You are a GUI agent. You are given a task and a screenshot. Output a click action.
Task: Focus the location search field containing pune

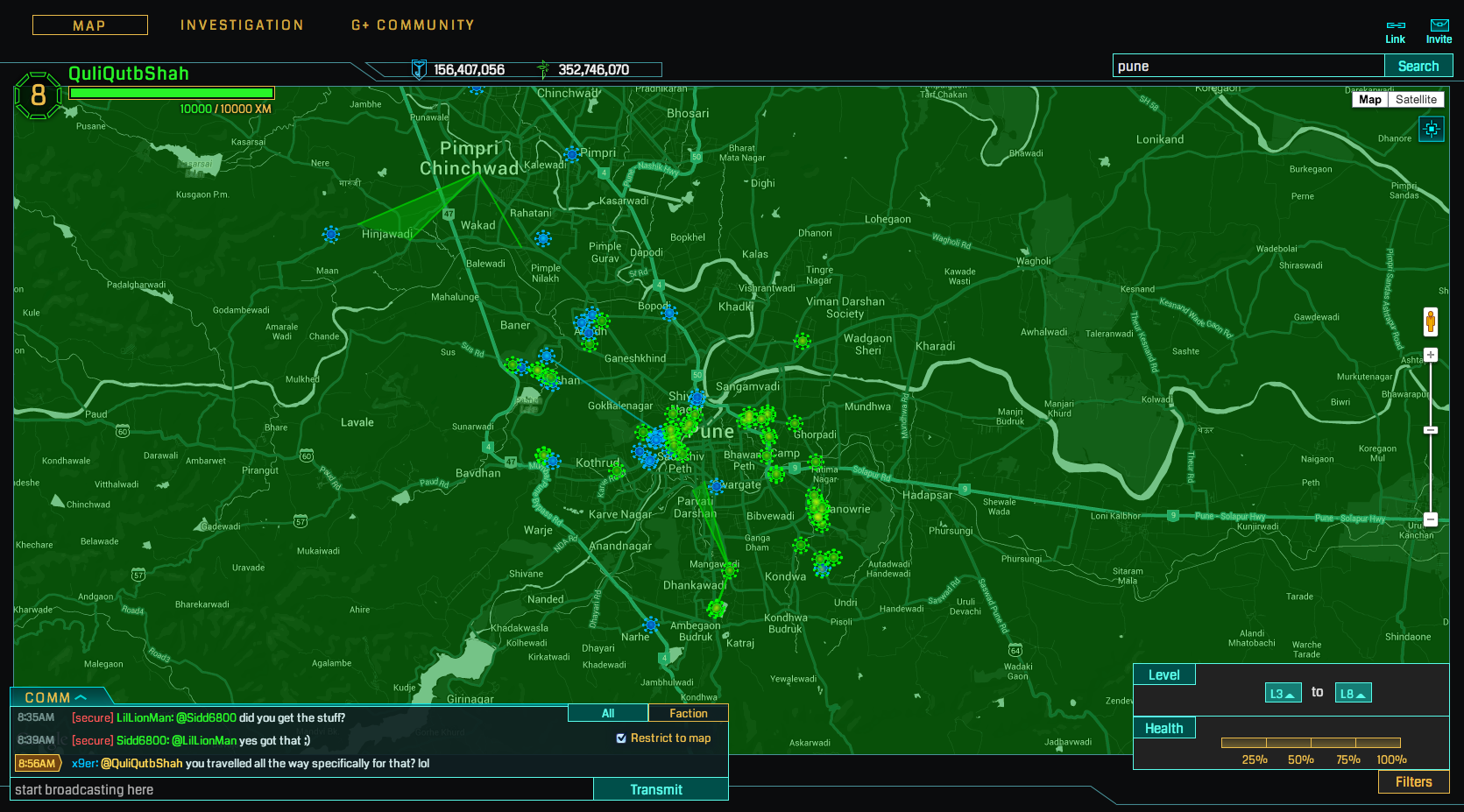pyautogui.click(x=1248, y=66)
